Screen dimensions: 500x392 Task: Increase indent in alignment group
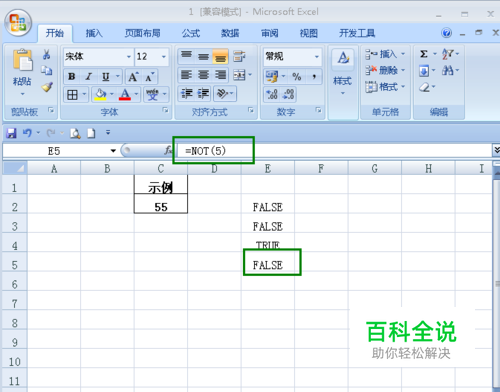[203, 94]
